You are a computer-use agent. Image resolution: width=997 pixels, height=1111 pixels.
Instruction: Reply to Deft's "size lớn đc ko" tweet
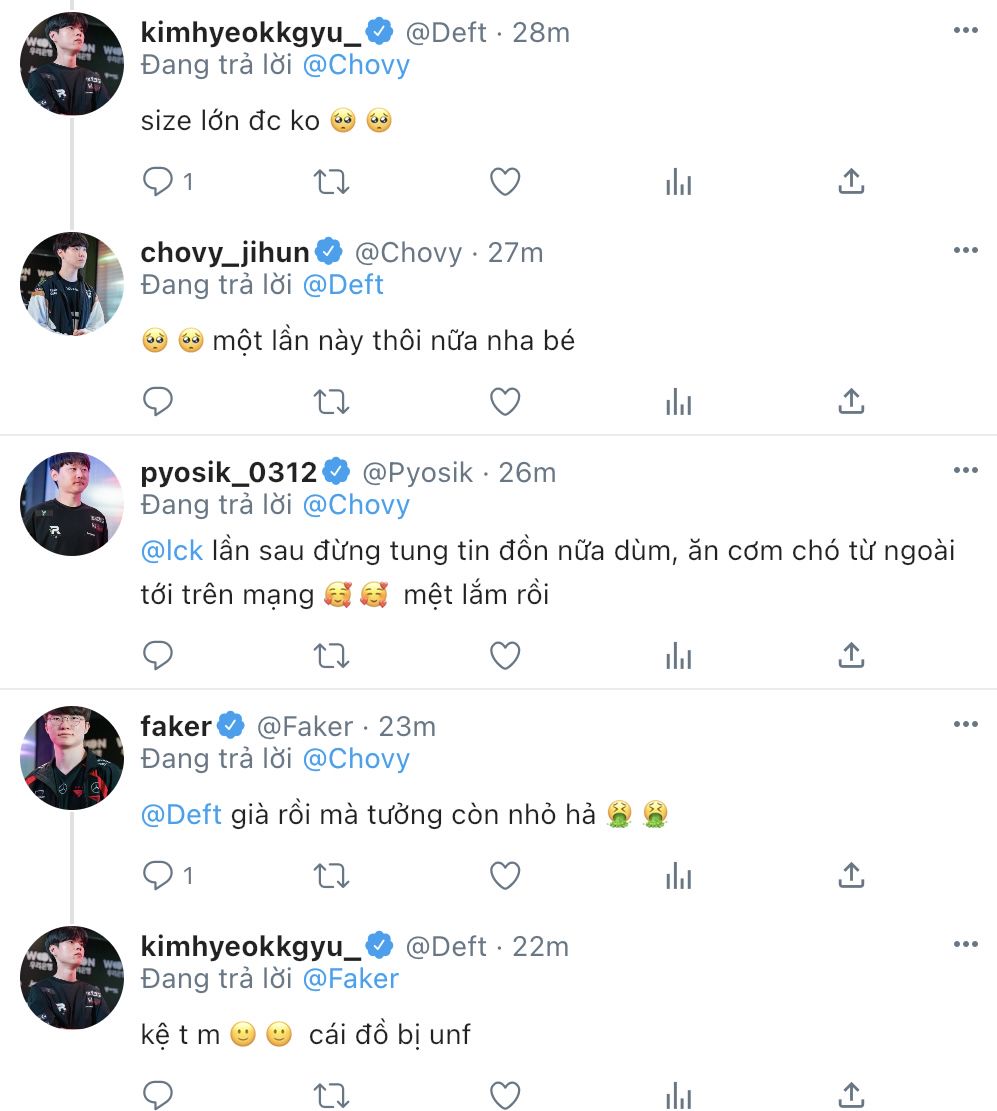click(159, 181)
